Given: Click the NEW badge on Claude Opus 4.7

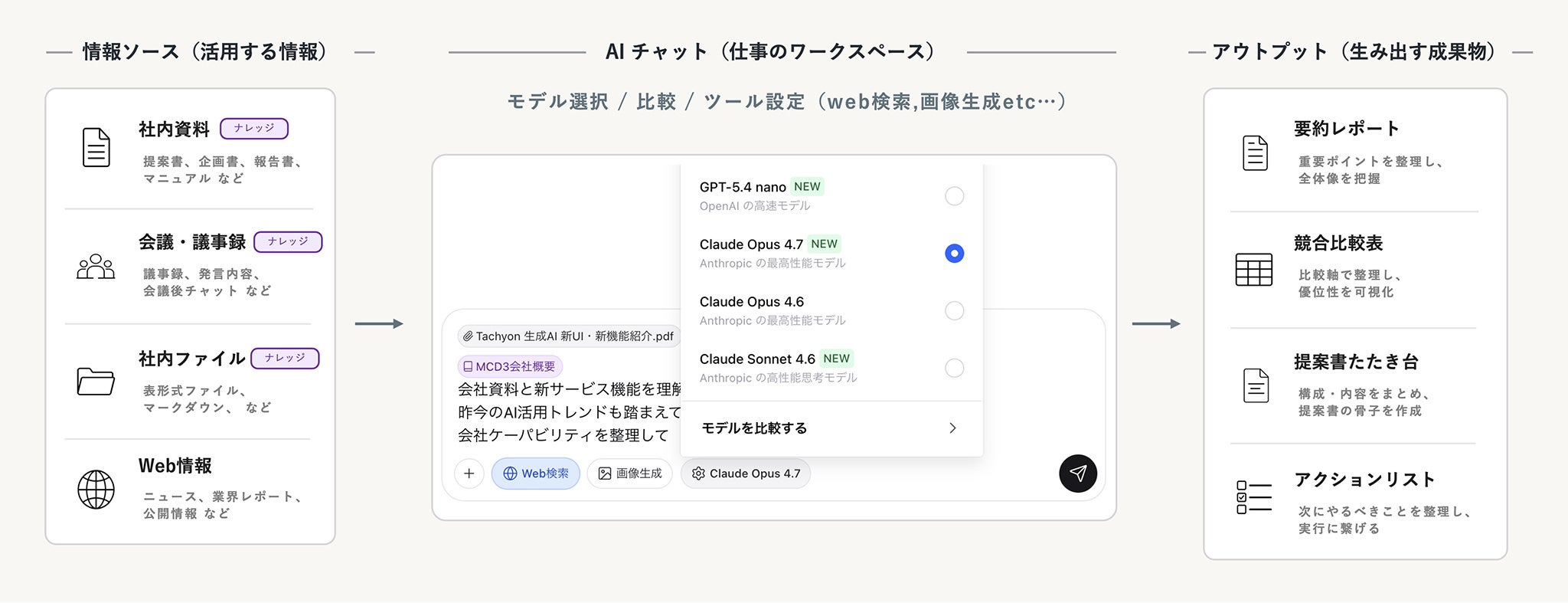Looking at the screenshot, I should tap(824, 244).
